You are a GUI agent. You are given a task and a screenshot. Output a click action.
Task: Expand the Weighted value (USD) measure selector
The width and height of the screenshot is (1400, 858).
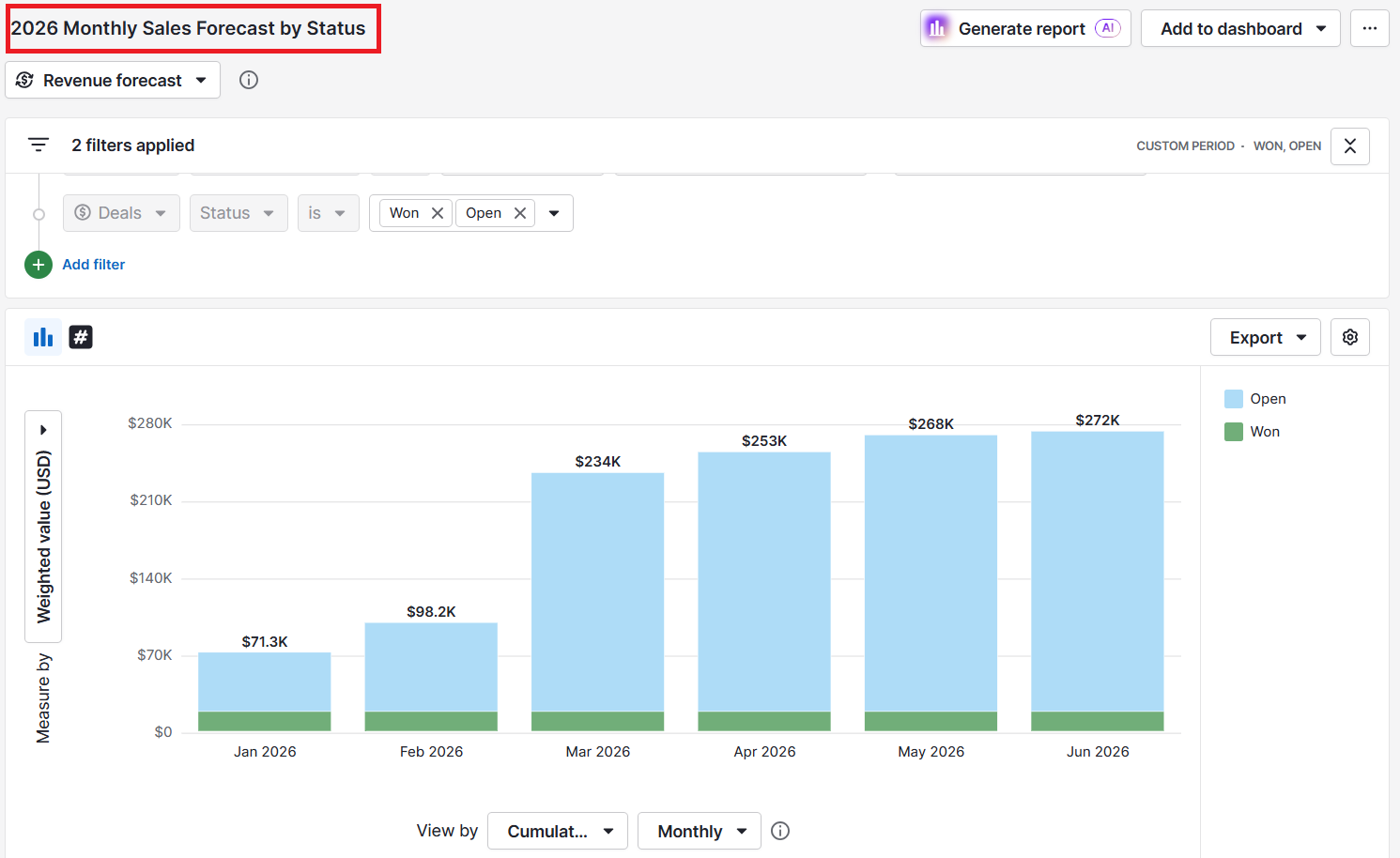(x=43, y=527)
